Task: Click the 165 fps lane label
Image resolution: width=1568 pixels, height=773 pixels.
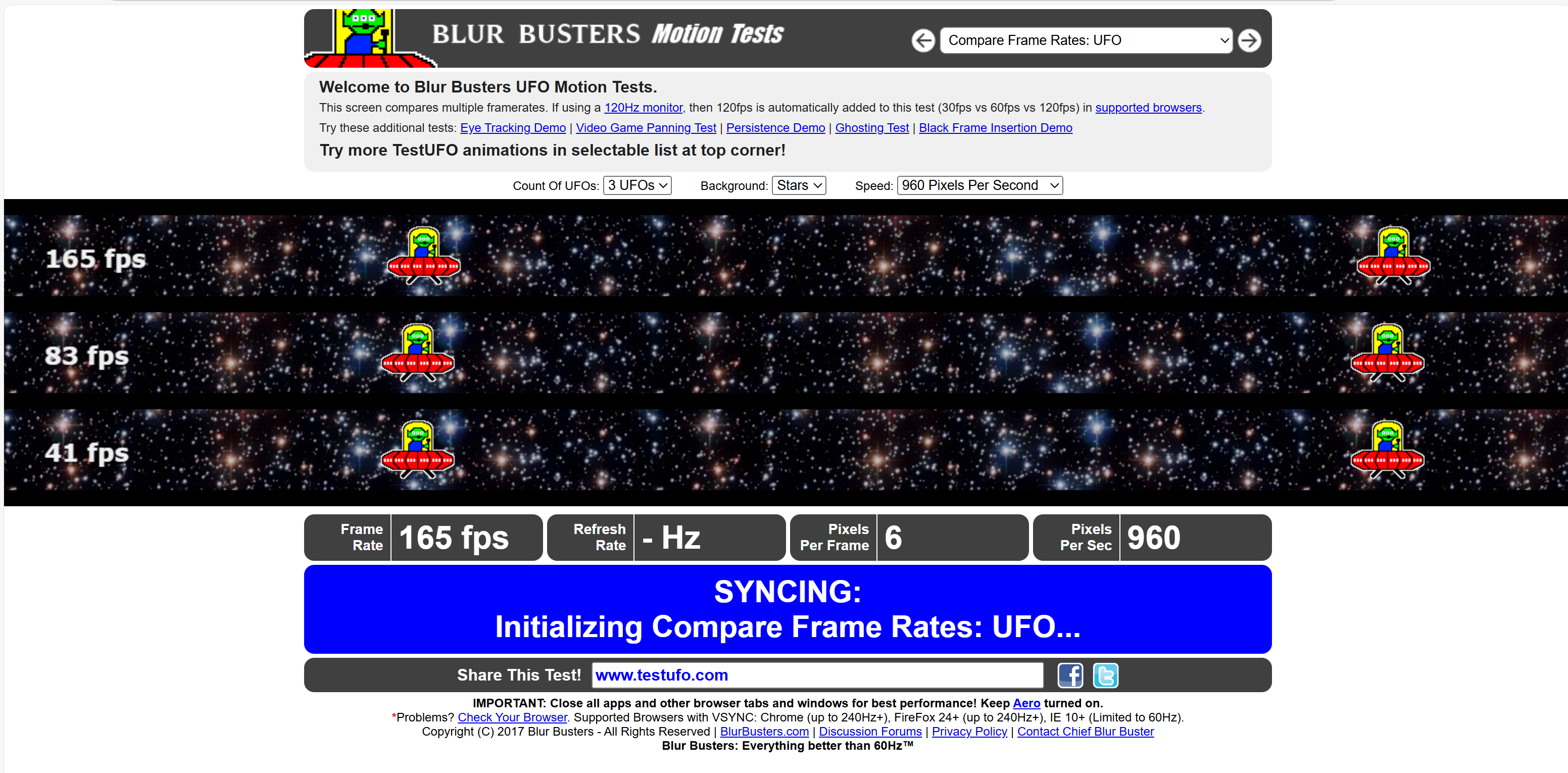Action: pos(96,259)
